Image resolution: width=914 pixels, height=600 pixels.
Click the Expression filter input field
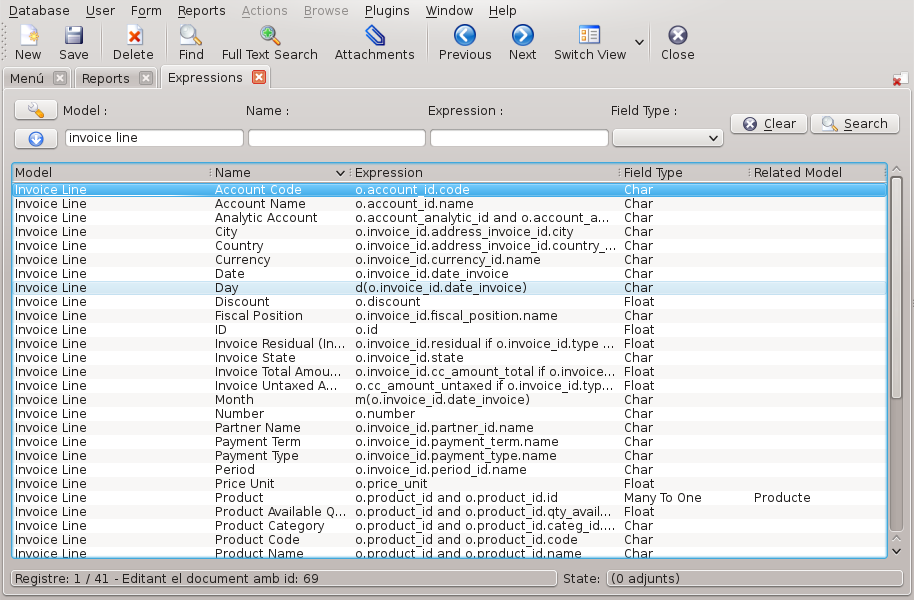pyautogui.click(x=519, y=138)
